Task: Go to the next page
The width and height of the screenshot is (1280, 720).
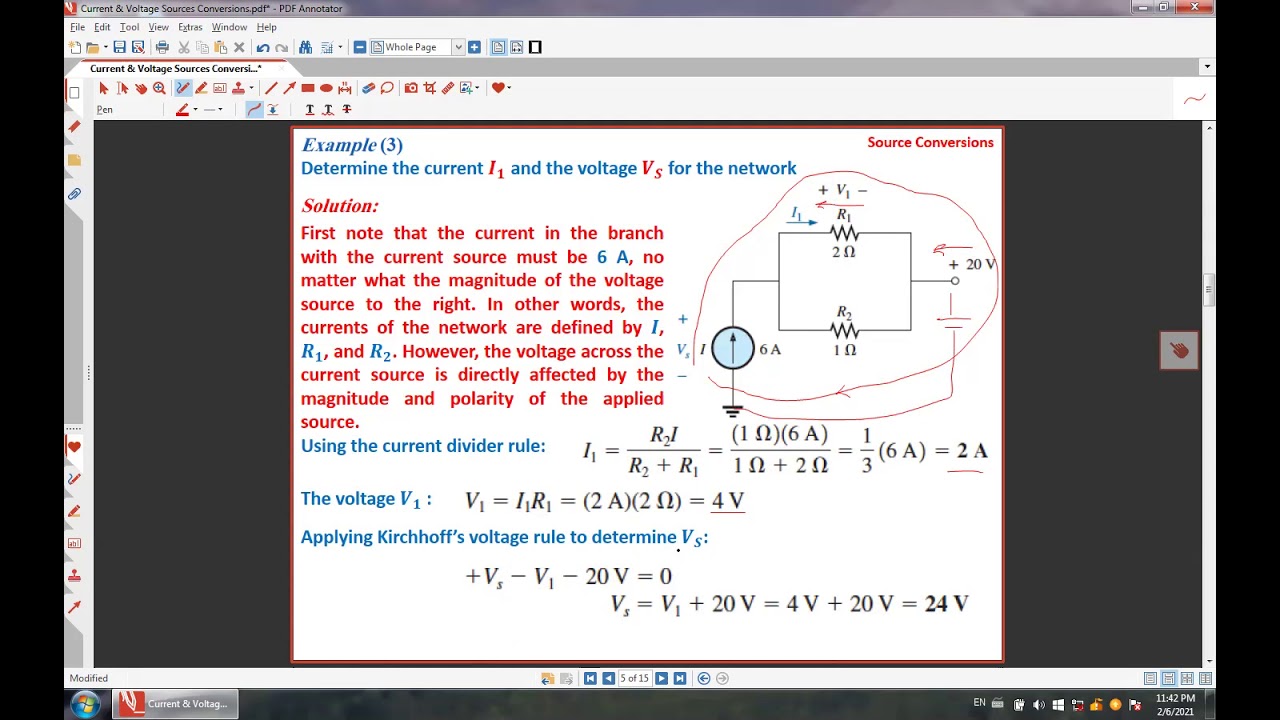Action: (661, 678)
